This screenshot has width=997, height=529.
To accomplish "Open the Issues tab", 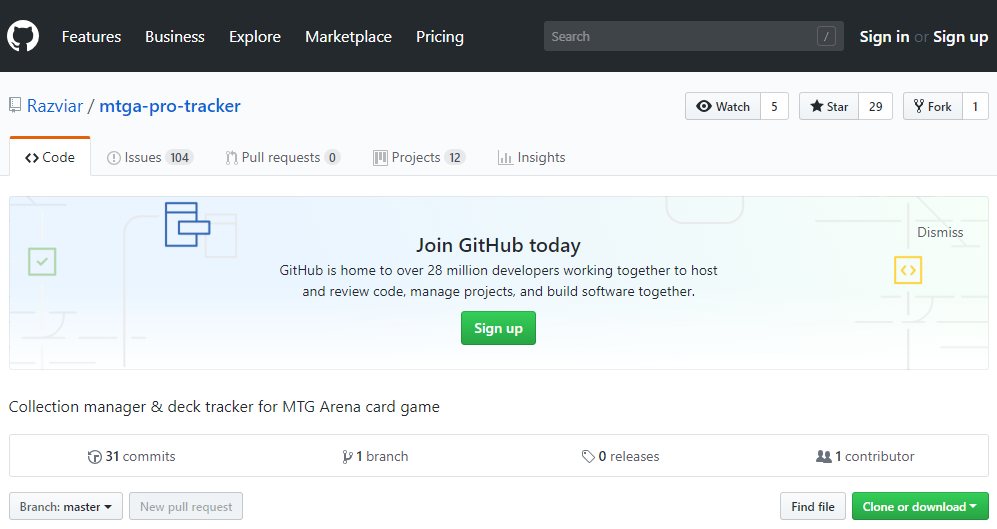I will coord(149,158).
